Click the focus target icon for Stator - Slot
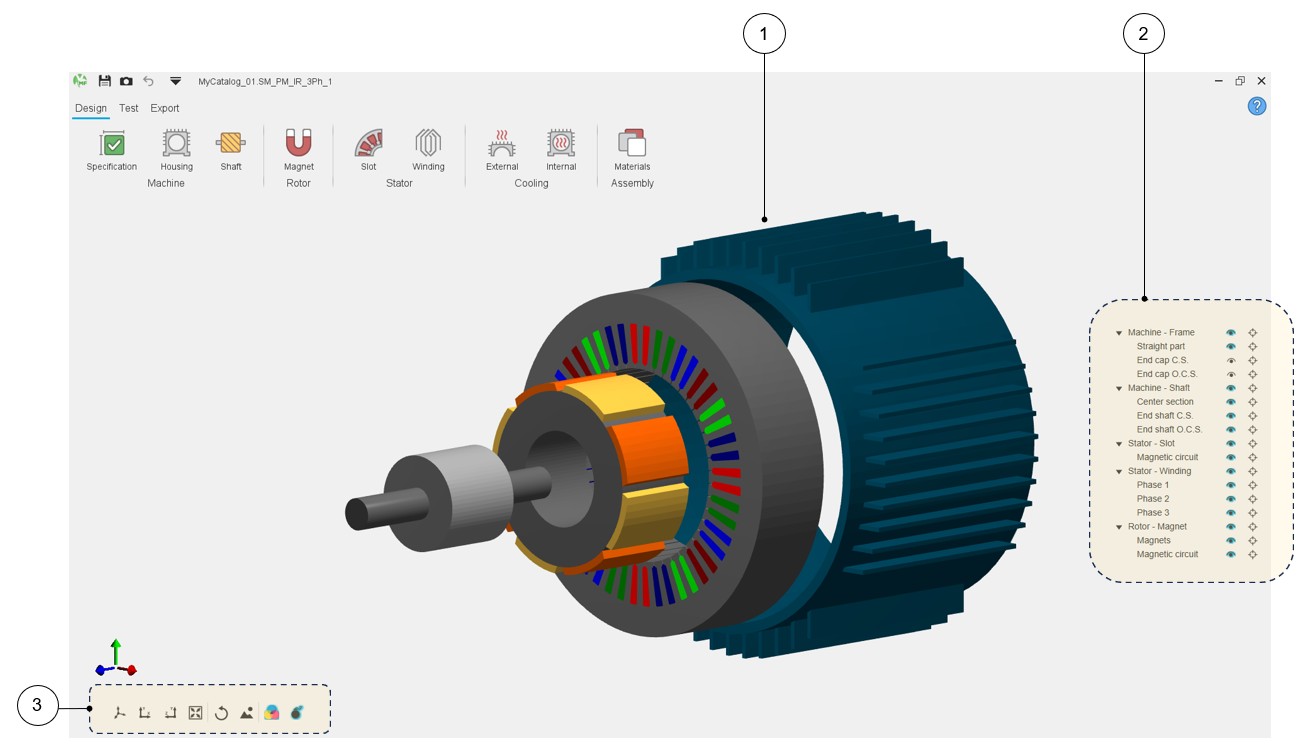Viewport: 1311px width, 748px height. tap(1253, 444)
